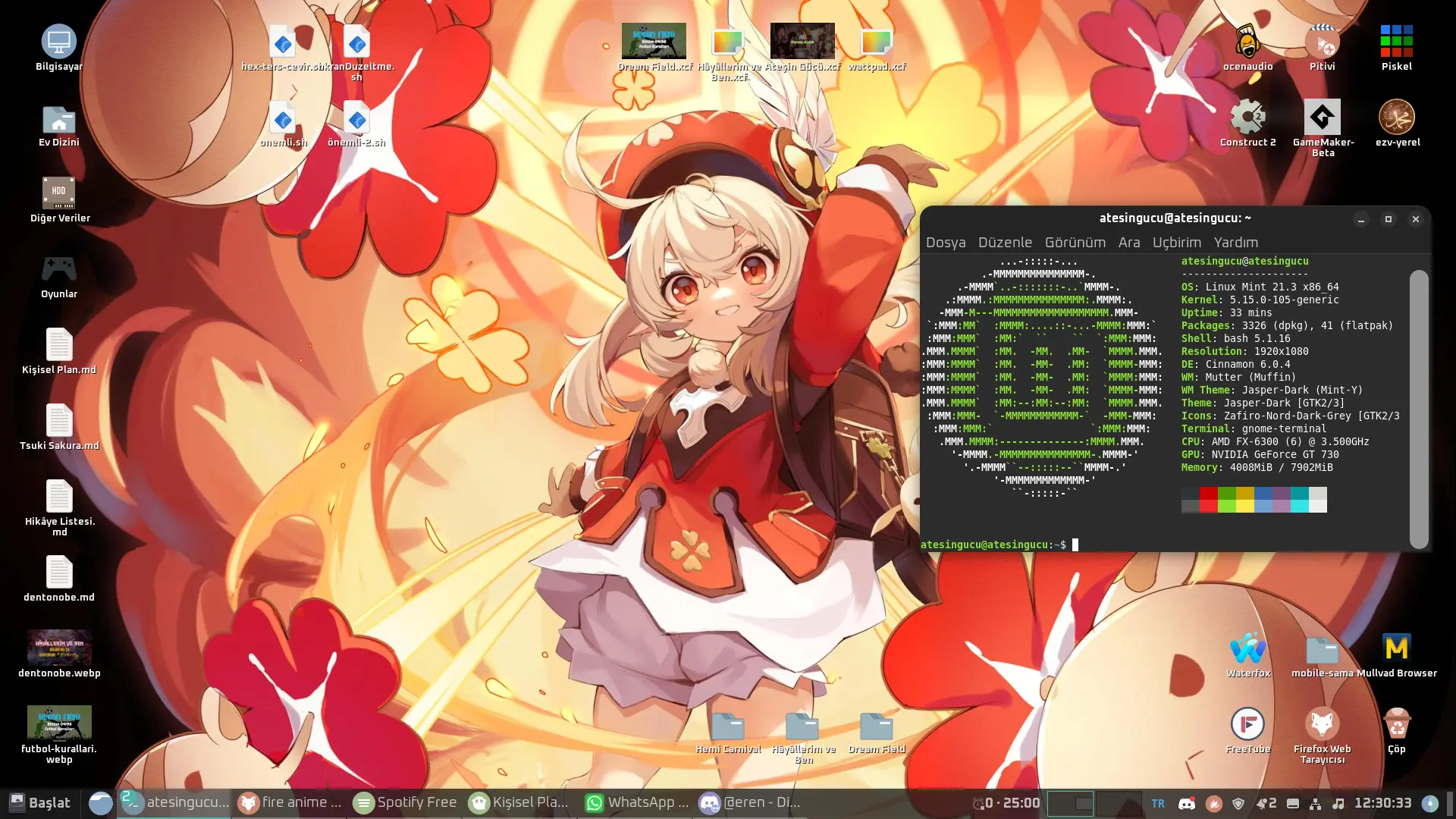Switch to fire anime browser task

[x=290, y=803]
